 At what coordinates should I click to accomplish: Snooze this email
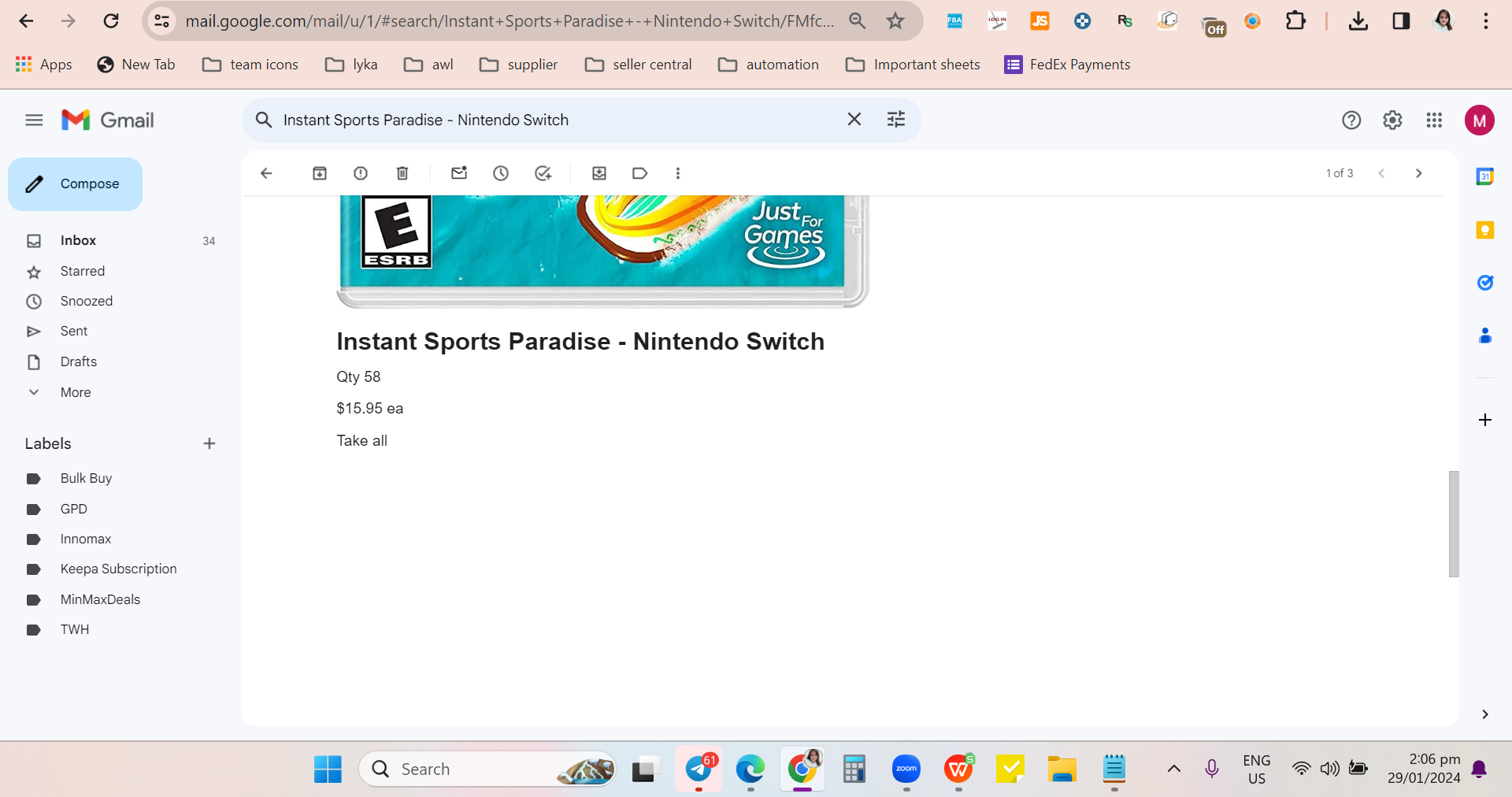coord(501,173)
